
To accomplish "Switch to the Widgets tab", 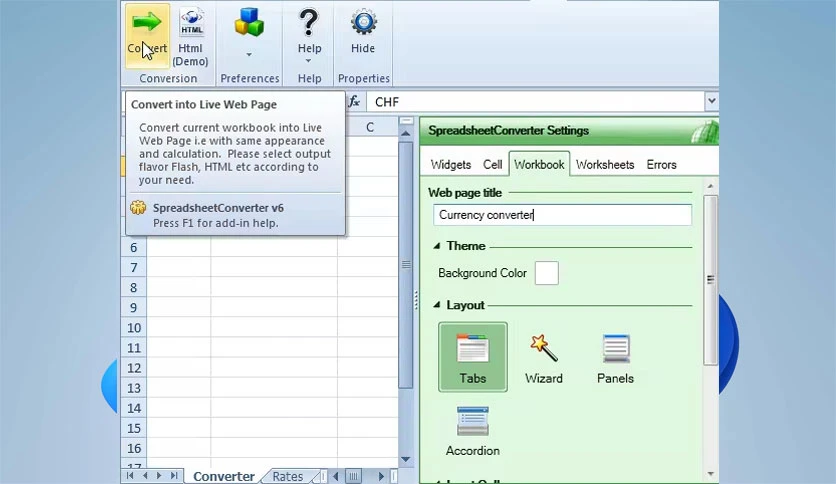I will [451, 165].
